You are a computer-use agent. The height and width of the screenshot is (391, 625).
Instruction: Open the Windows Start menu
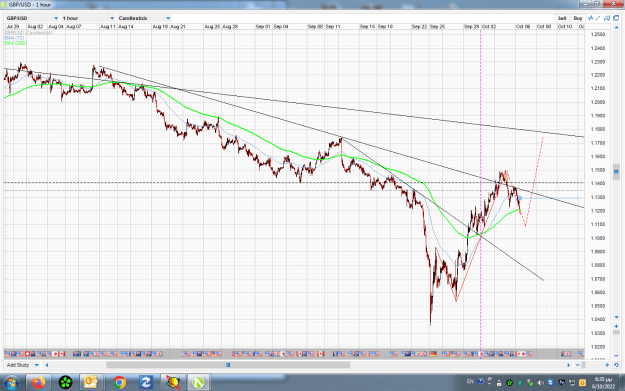click(11, 383)
